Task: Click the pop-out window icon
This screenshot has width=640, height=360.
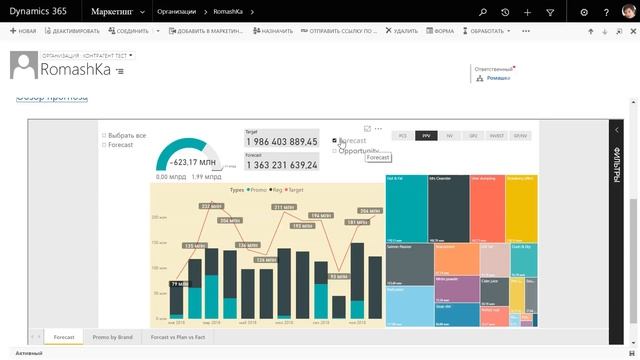Action: click(619, 31)
